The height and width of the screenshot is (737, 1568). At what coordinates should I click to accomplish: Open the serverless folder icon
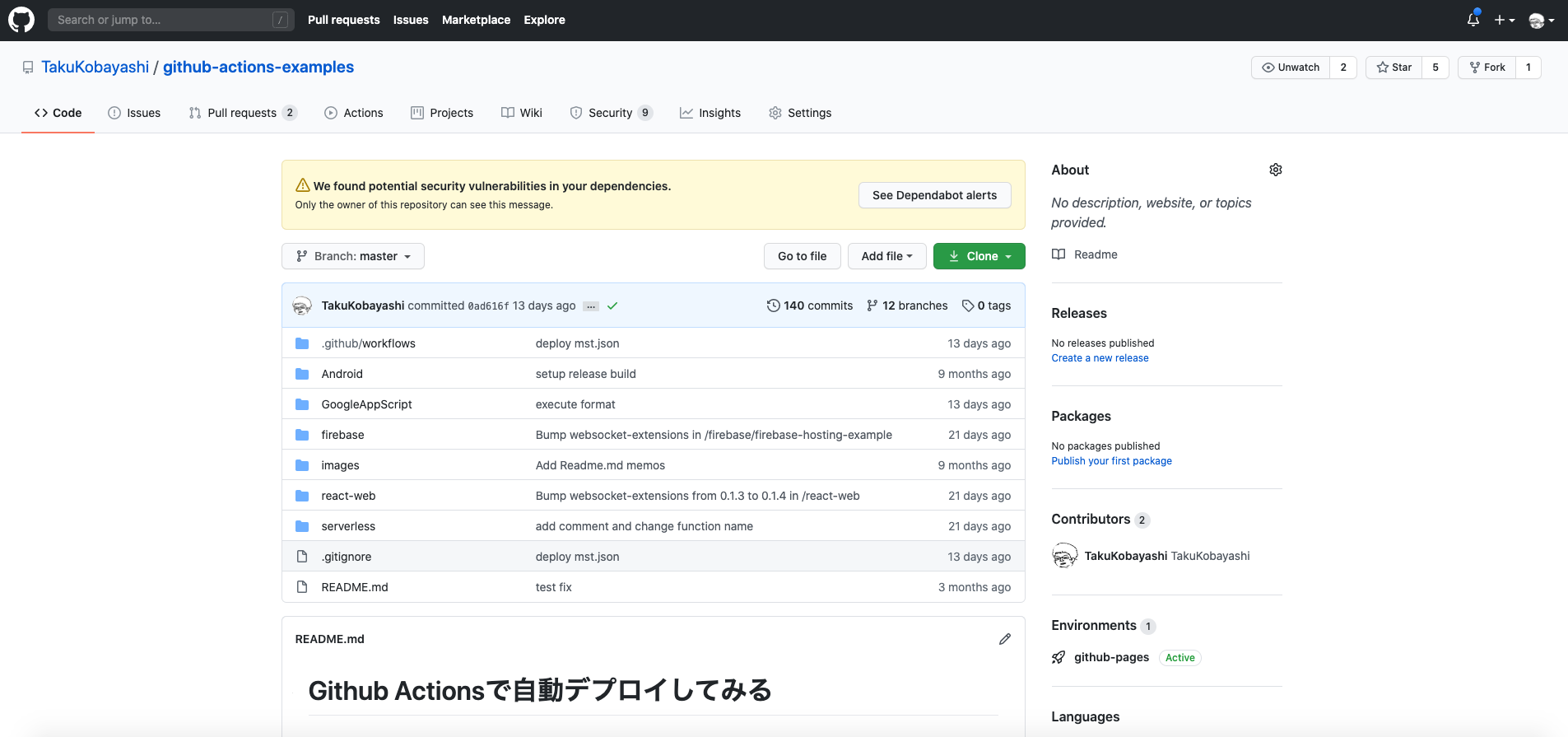[x=302, y=526]
